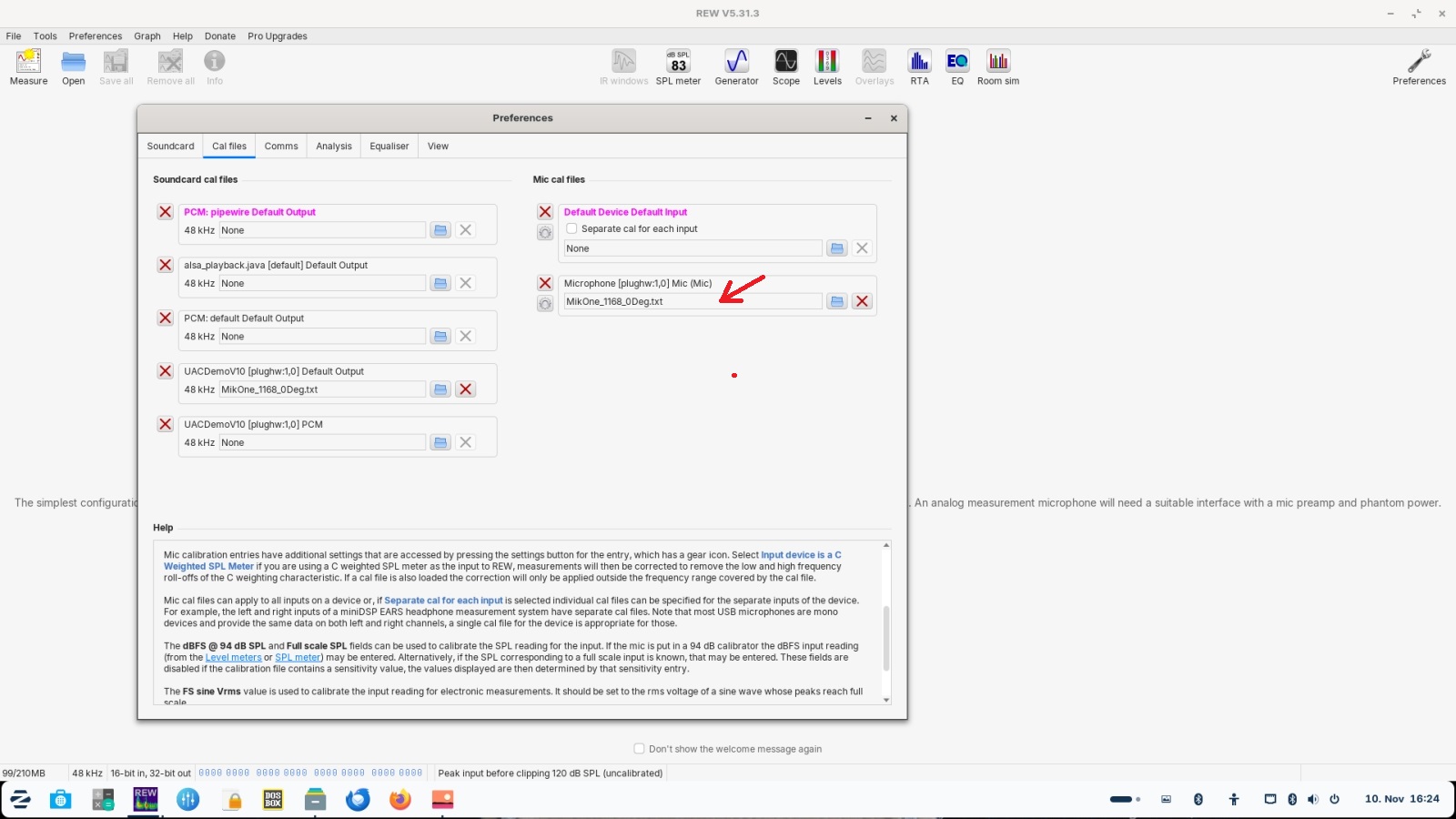Switch to the Equaliser tab
This screenshot has width=1456, height=819.
click(389, 147)
